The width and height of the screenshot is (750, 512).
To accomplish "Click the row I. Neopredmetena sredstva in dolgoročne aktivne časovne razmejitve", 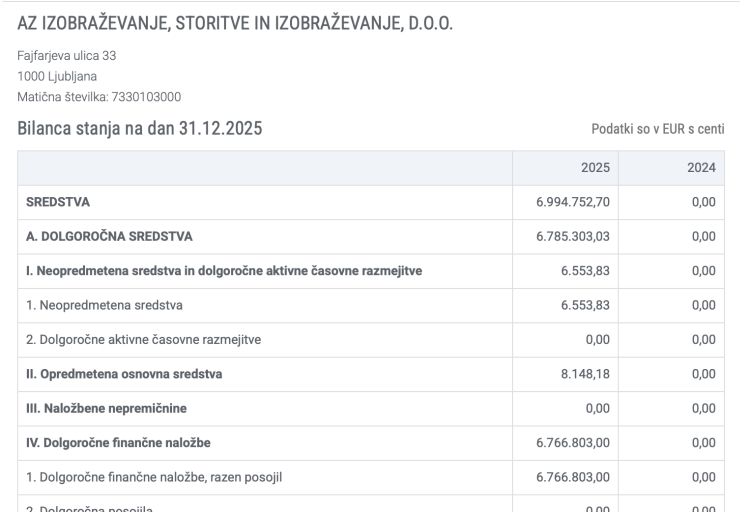I will coord(371,271).
